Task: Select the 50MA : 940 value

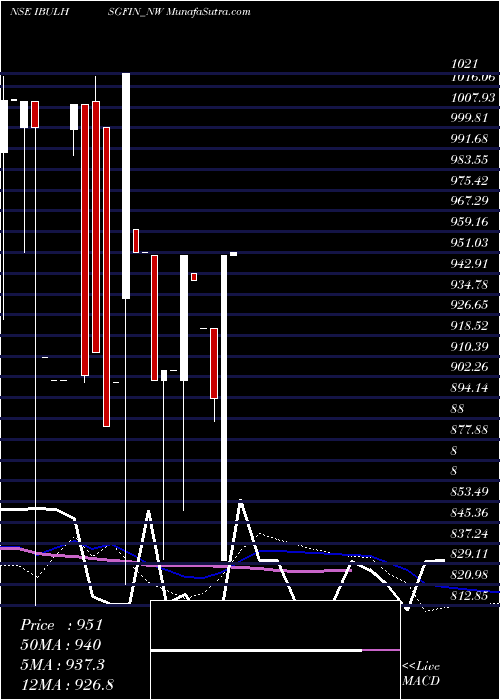Action: (x=60, y=645)
